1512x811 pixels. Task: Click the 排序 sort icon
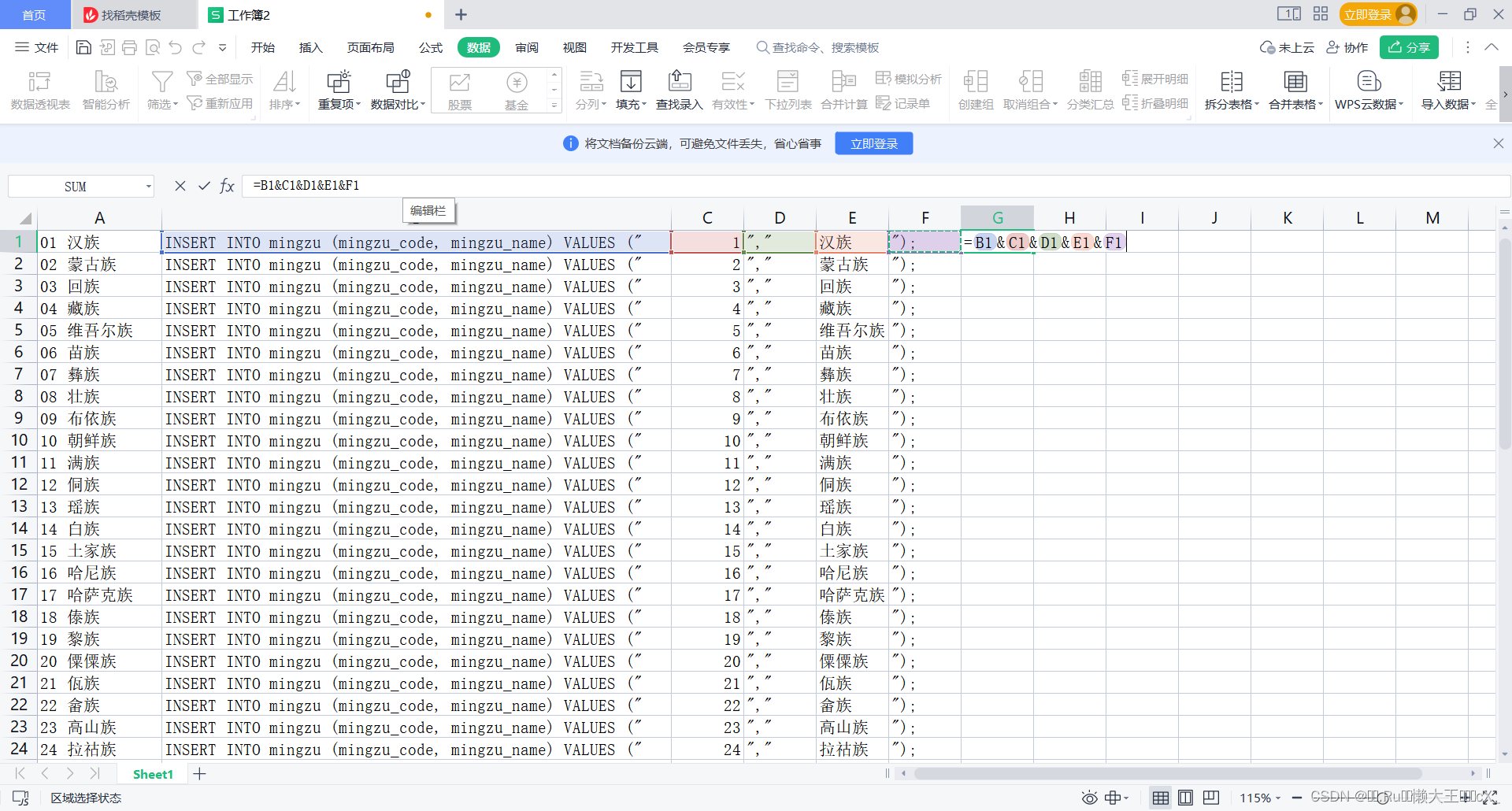284,91
